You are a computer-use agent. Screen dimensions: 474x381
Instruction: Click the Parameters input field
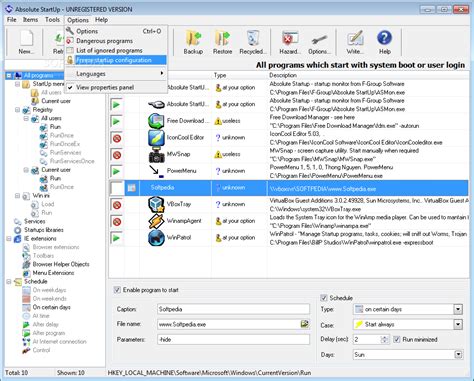point(233,339)
